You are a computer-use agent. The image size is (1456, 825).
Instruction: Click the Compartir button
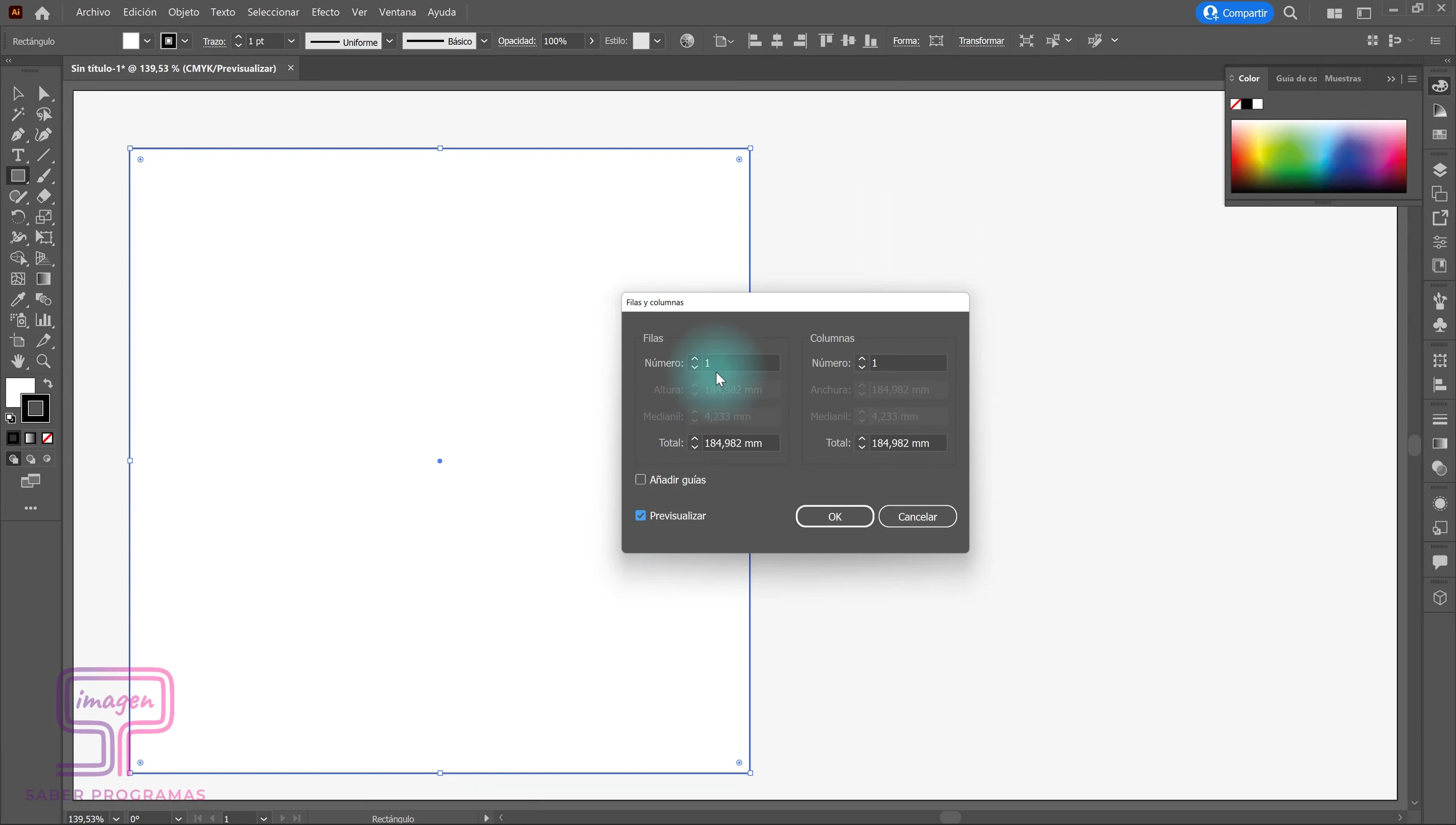coord(1235,13)
